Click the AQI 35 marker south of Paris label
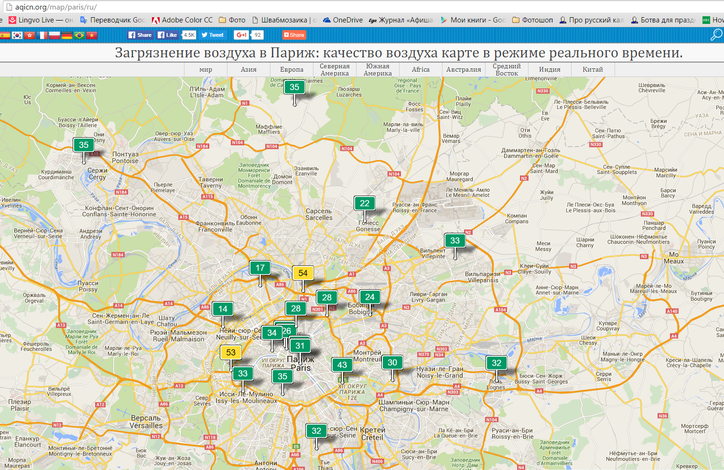The image size is (724, 470). click(x=283, y=376)
